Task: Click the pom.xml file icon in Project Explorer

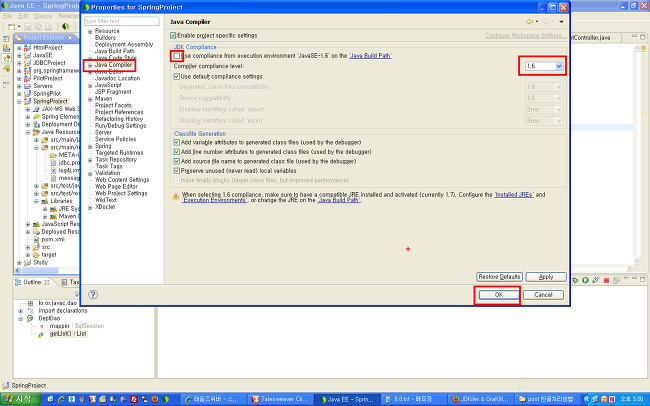Action: pyautogui.click(x=36, y=239)
